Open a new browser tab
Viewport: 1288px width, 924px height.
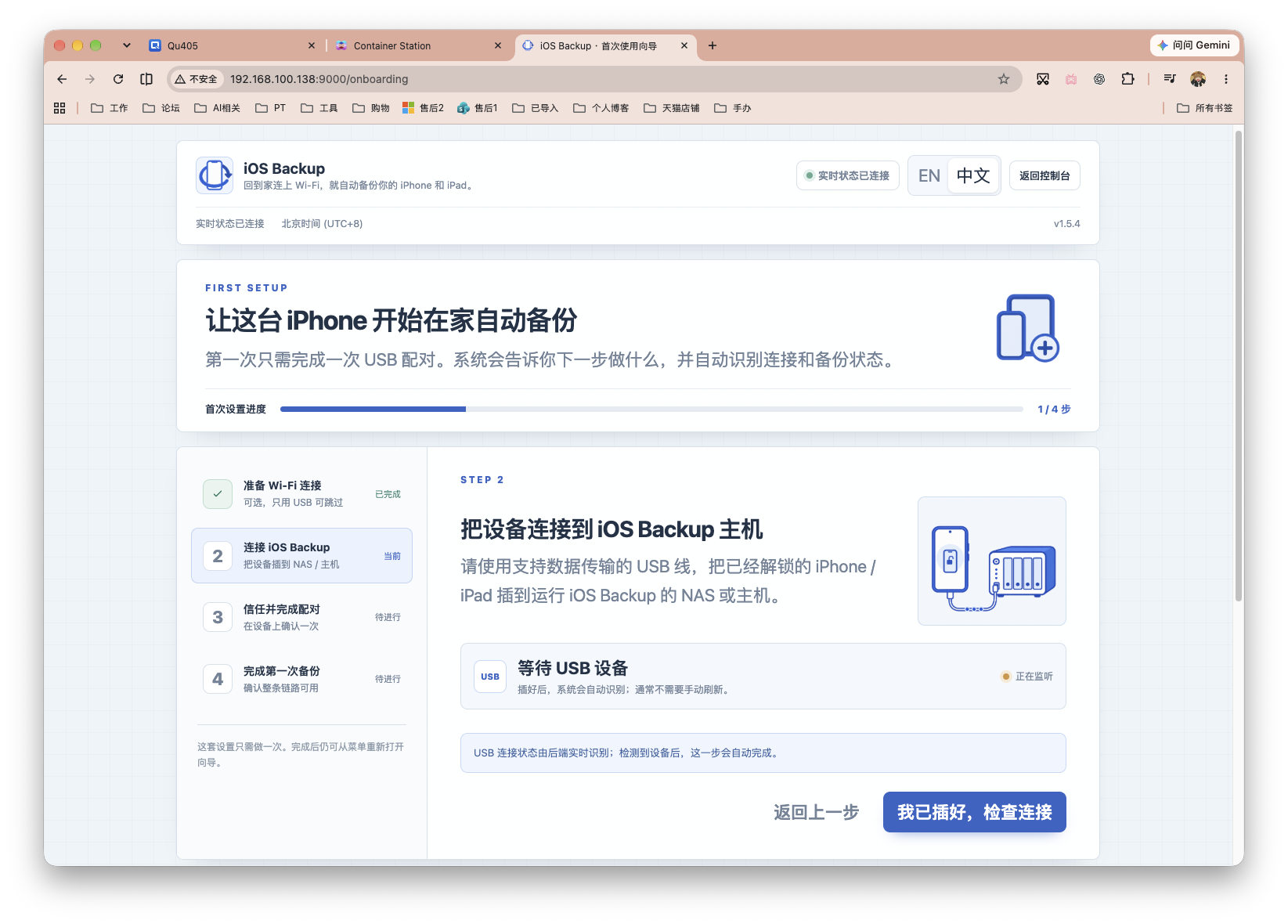[713, 45]
